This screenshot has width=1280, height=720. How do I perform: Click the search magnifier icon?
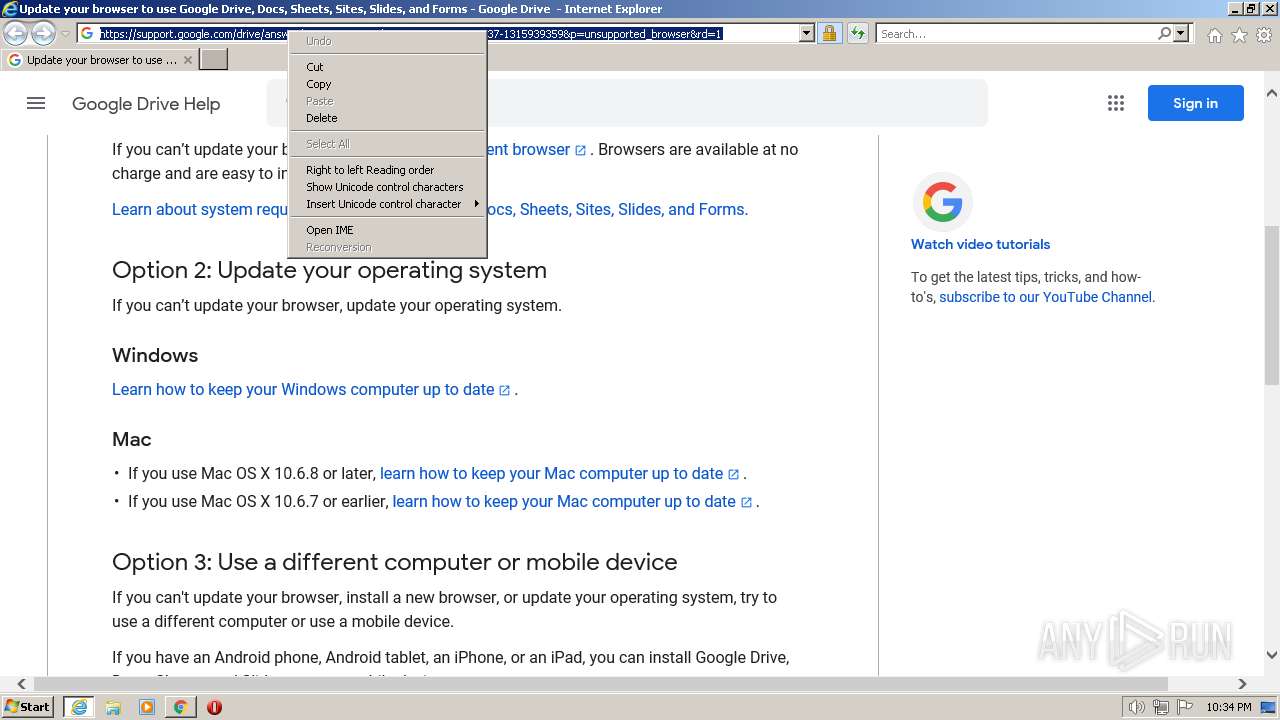click(x=1165, y=34)
